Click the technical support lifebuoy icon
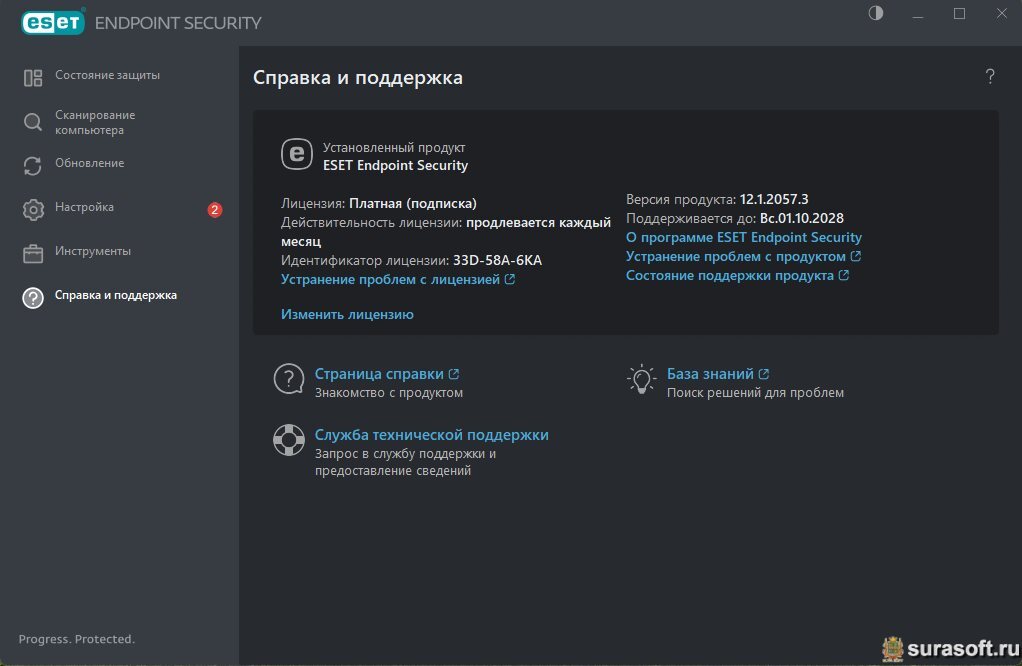This screenshot has height=666, width=1022. pyautogui.click(x=288, y=440)
